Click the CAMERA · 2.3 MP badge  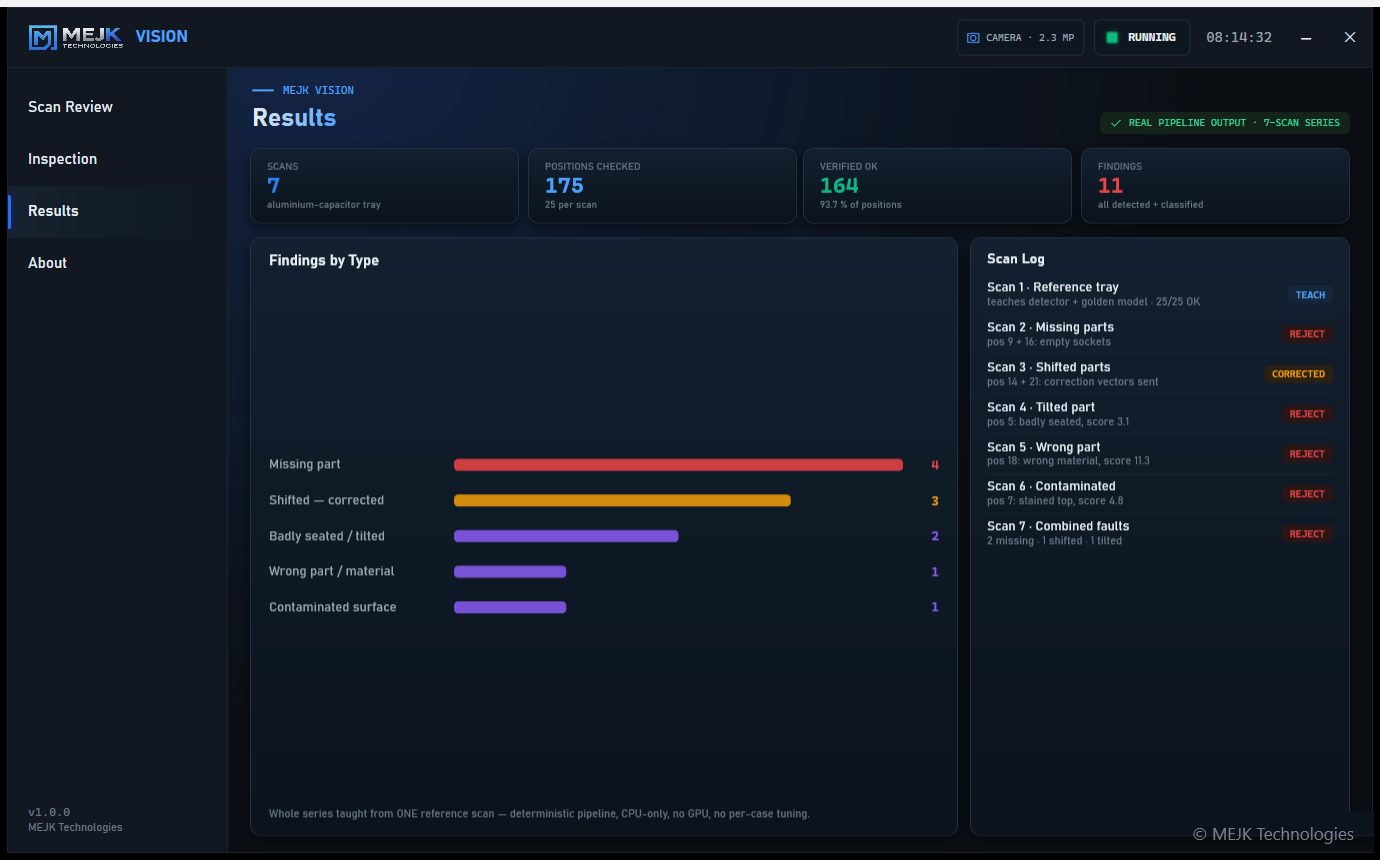click(1020, 38)
